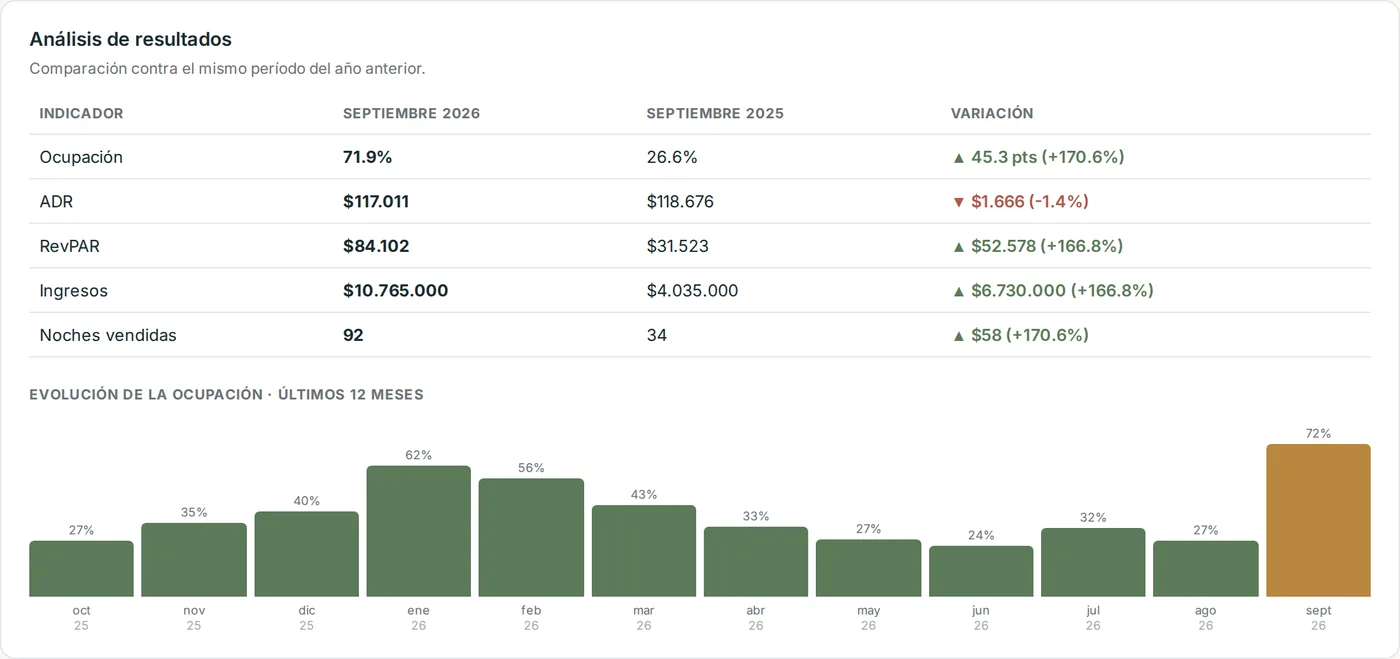Screen dimensions: 1400x659
Task: Select the jul 26 occupancy bar
Action: pos(1093,563)
